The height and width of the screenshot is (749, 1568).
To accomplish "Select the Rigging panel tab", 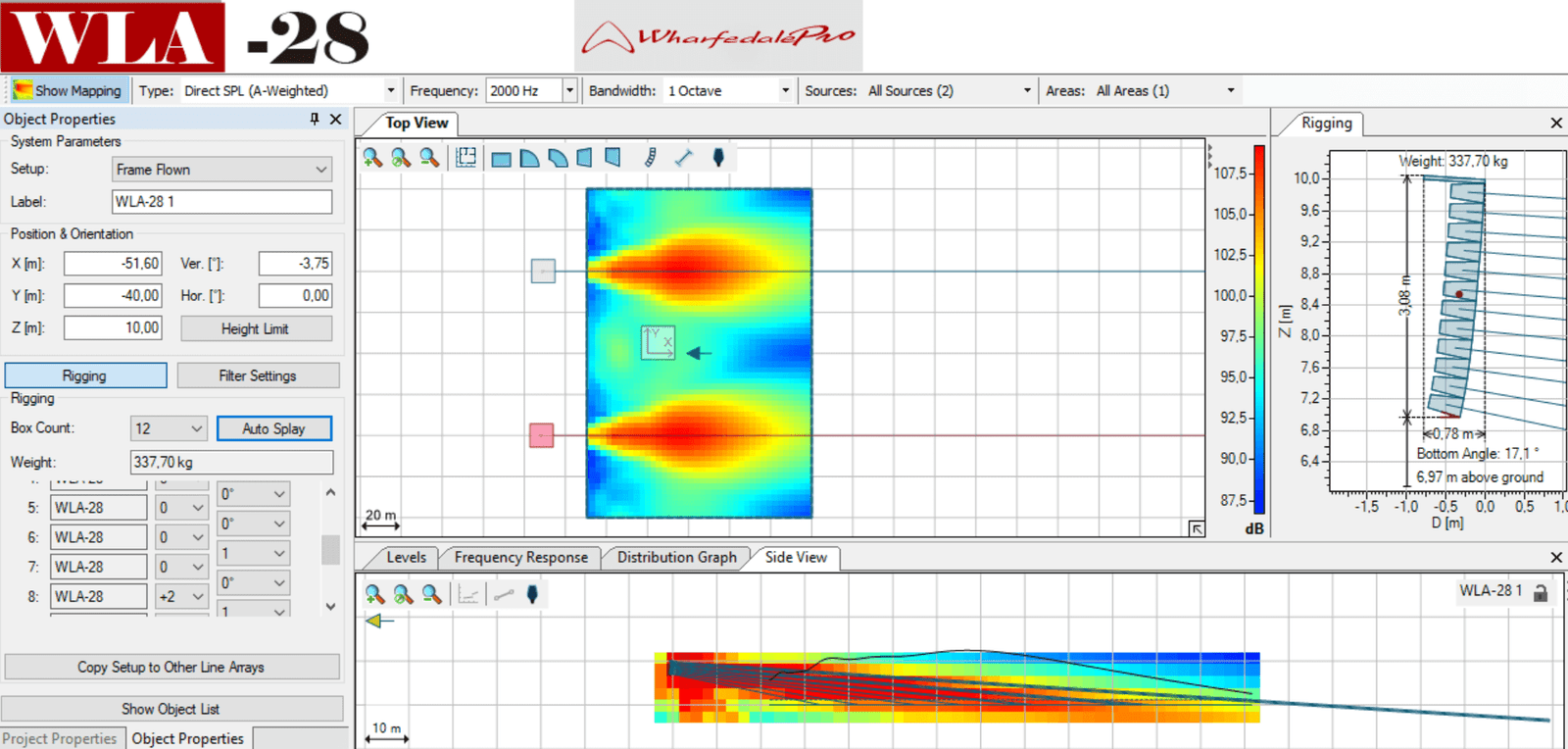I will click(1326, 123).
